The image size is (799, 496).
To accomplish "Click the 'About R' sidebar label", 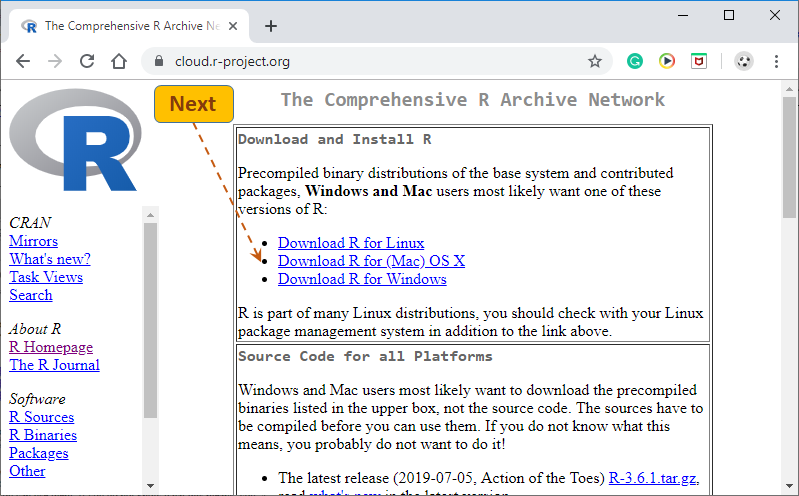I will tap(35, 329).
